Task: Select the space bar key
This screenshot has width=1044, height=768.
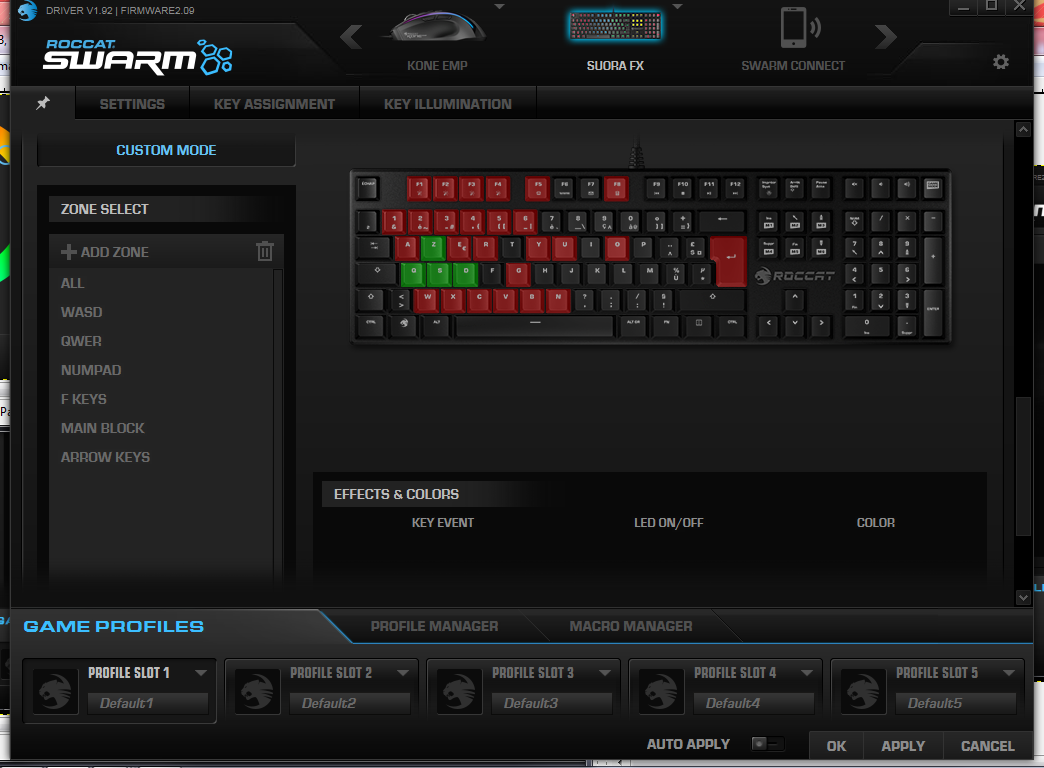Action: tap(535, 325)
